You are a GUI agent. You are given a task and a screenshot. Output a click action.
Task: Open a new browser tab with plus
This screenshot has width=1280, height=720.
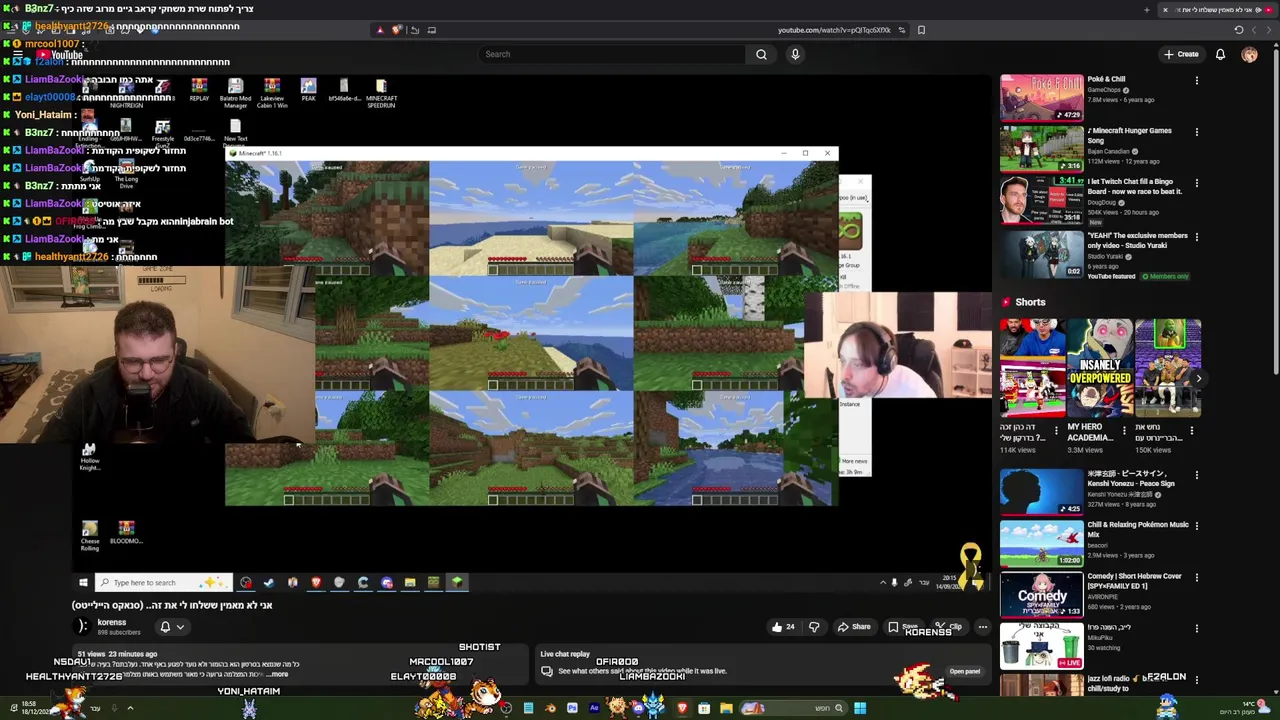click(1146, 10)
